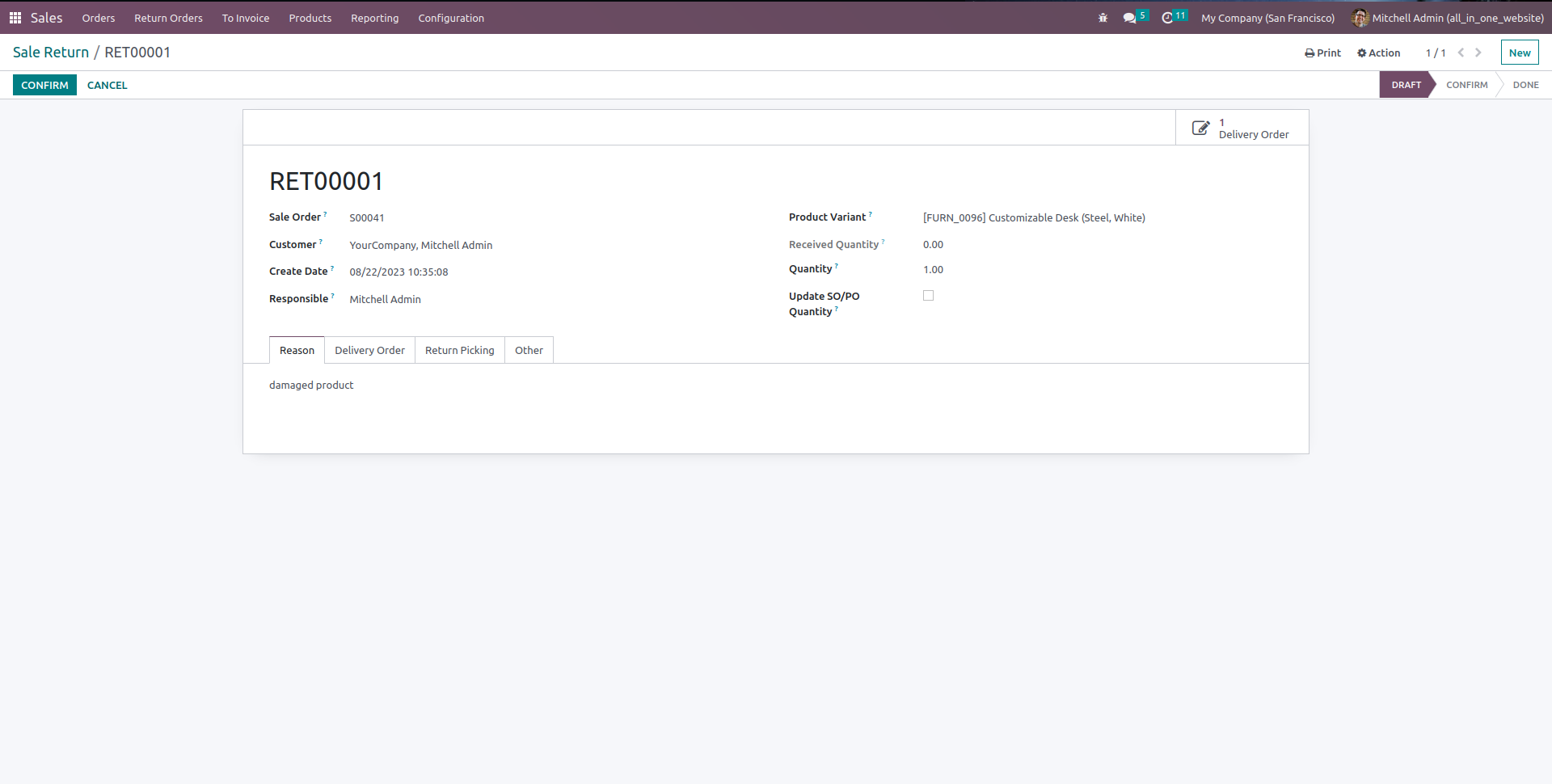Switch to the Return Picking tab
This screenshot has width=1552, height=784.
point(460,350)
